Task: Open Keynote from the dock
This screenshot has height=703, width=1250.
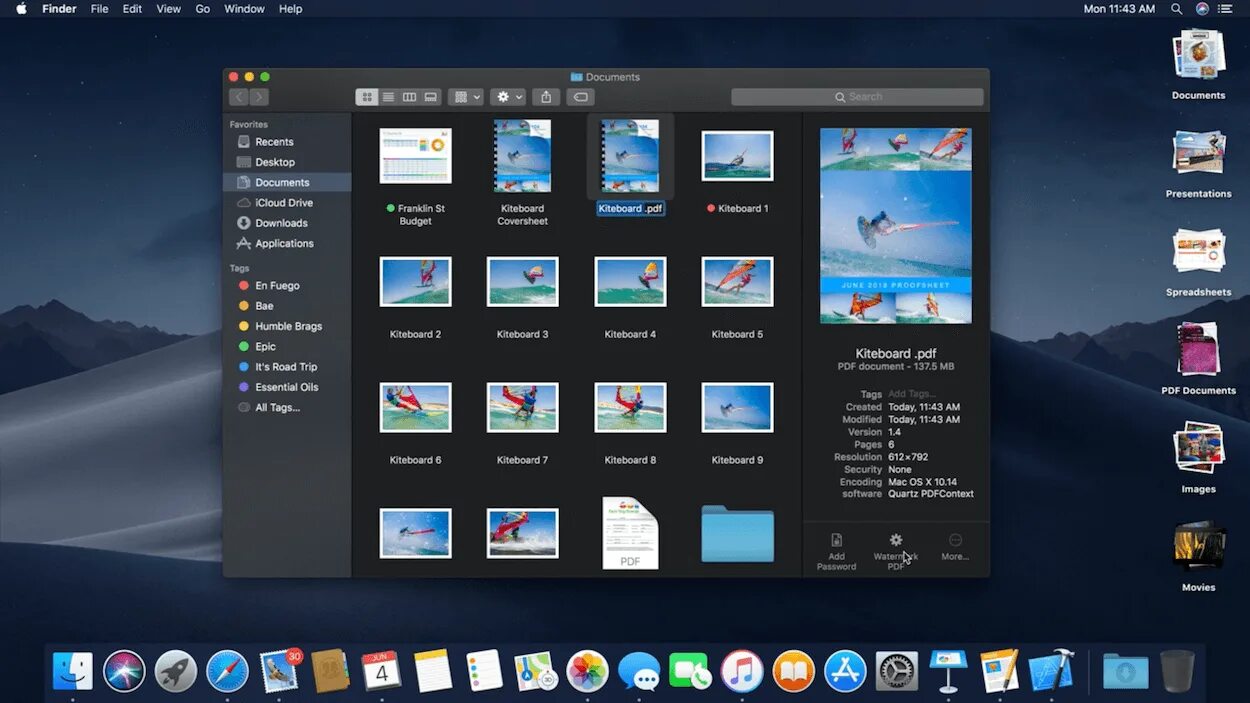Action: click(x=947, y=671)
